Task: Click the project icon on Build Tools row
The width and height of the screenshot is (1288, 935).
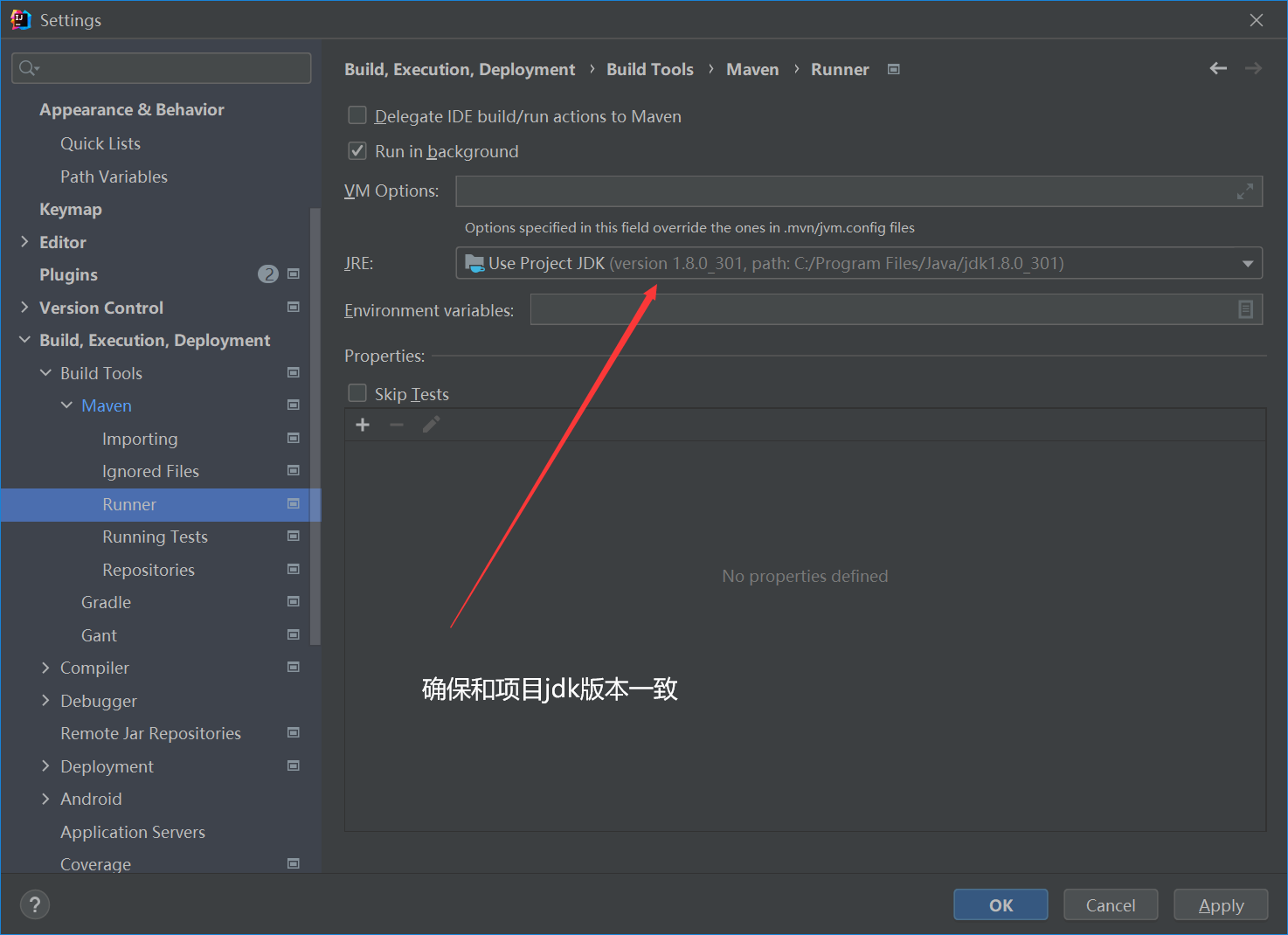Action: click(x=294, y=372)
